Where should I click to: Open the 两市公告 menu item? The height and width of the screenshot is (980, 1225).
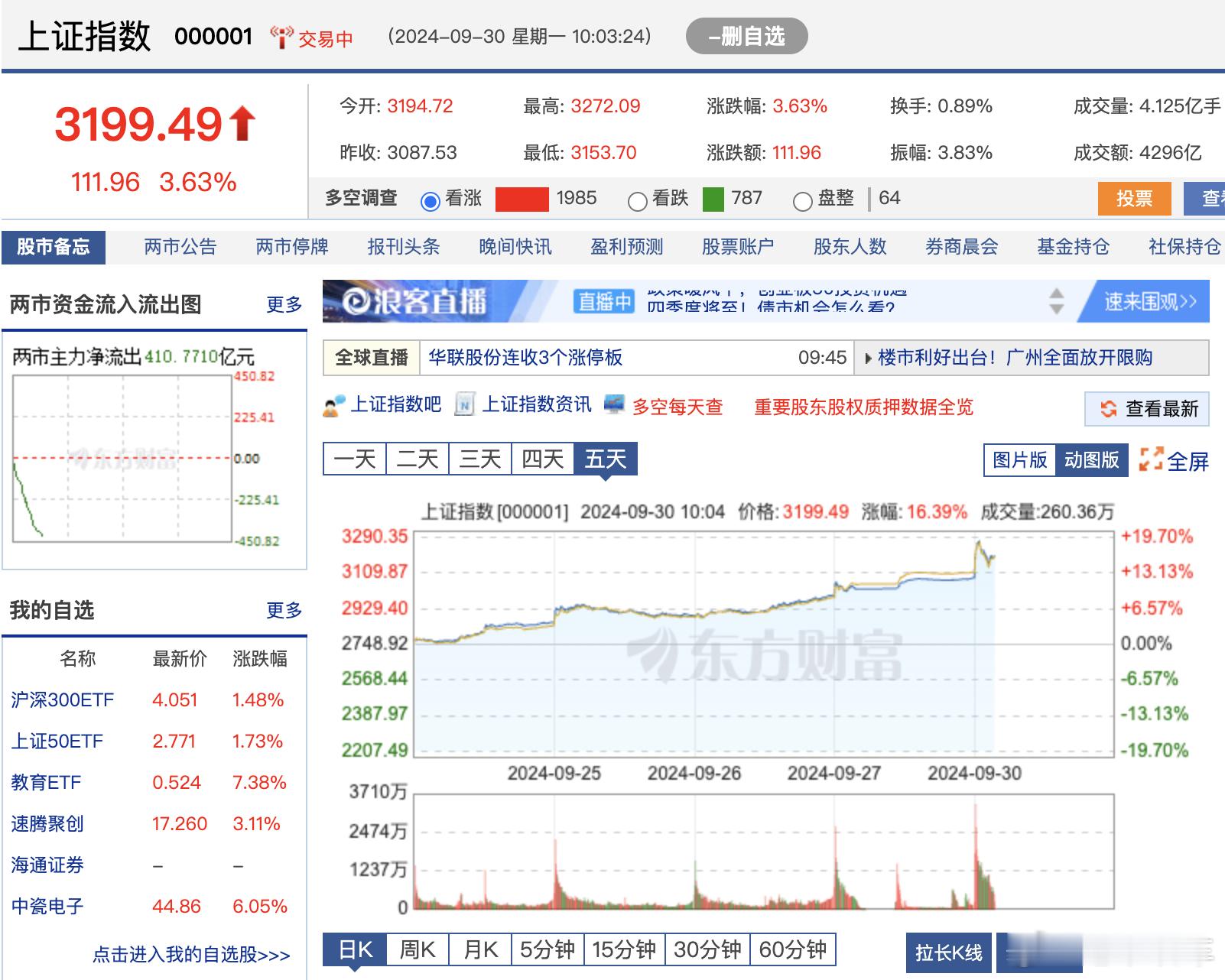(180, 247)
